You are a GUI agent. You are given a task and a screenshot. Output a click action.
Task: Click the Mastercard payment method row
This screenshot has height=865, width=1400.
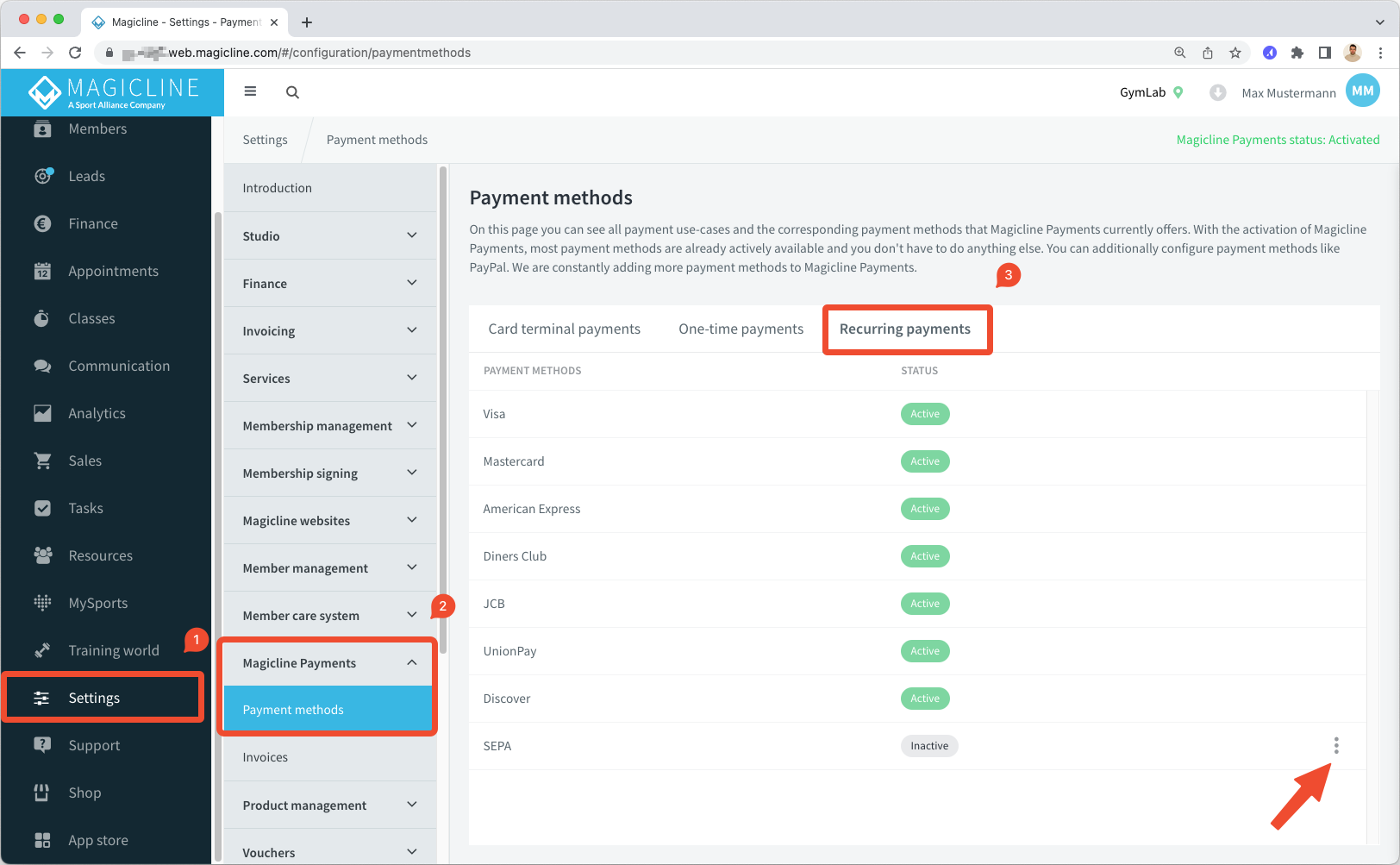pyautogui.click(x=918, y=461)
